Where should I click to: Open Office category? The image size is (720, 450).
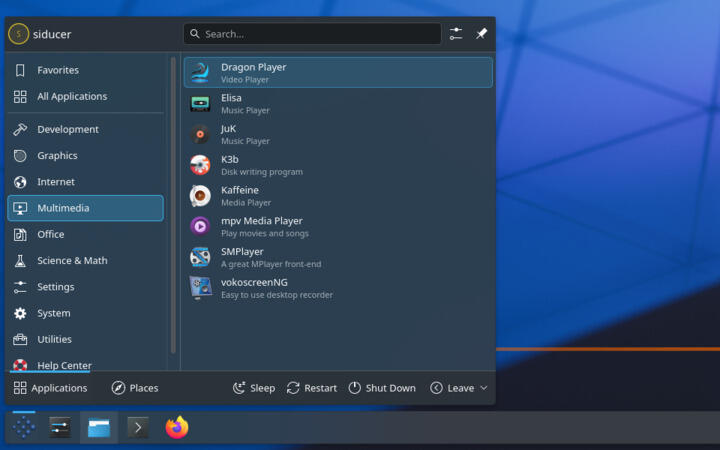point(85,234)
